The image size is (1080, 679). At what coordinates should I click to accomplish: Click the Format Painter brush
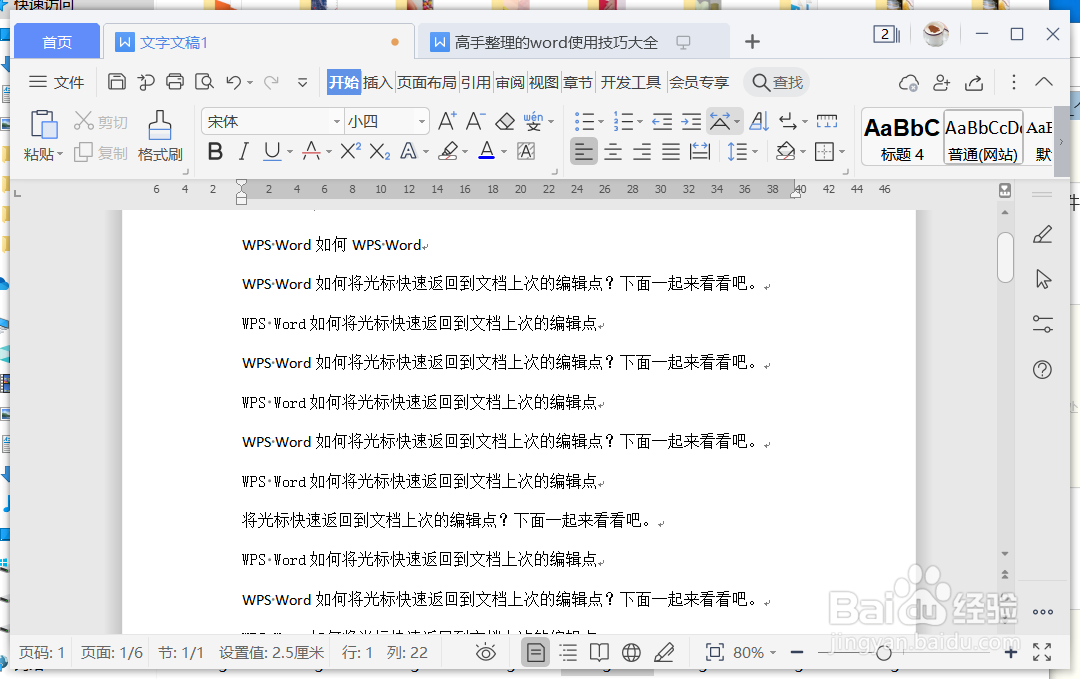pyautogui.click(x=160, y=125)
